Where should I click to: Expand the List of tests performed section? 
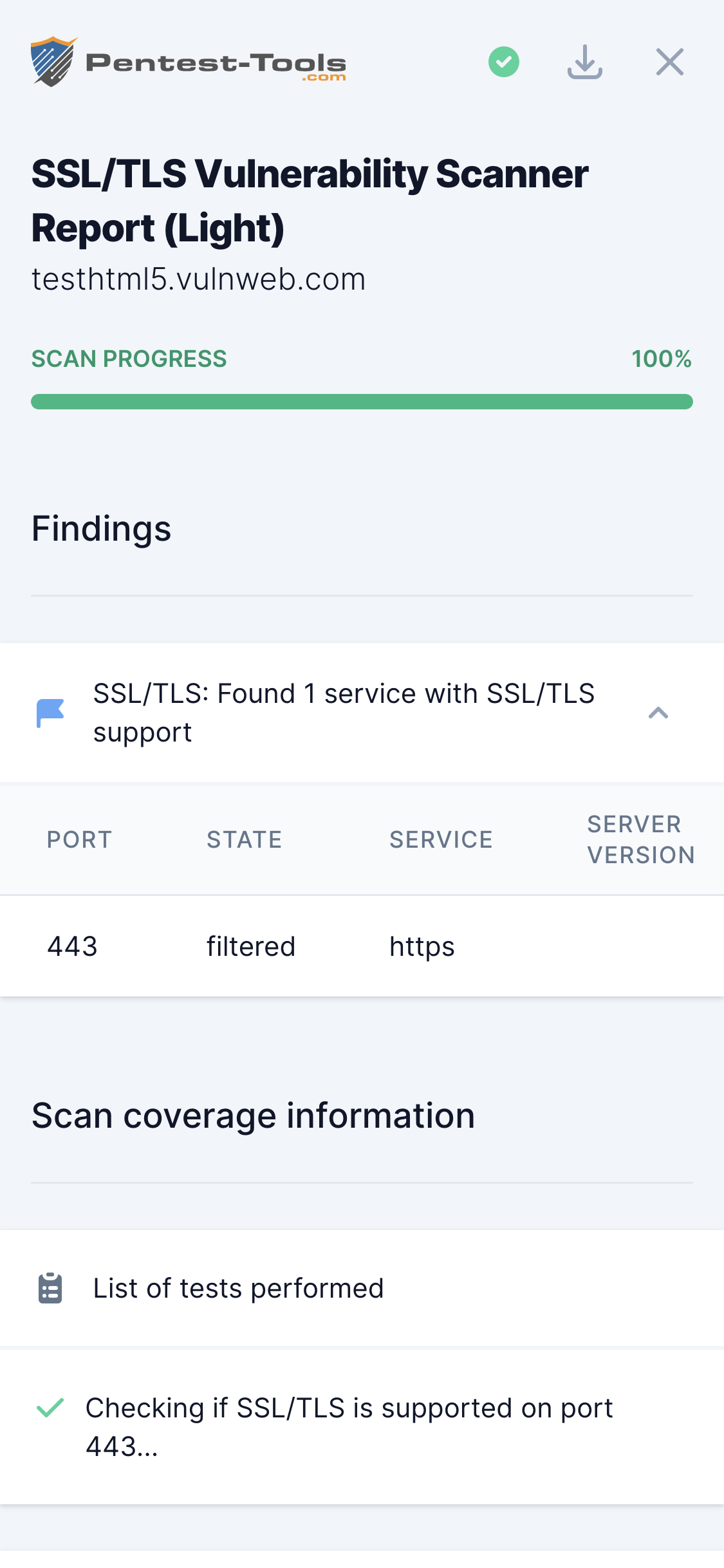[x=238, y=1288]
